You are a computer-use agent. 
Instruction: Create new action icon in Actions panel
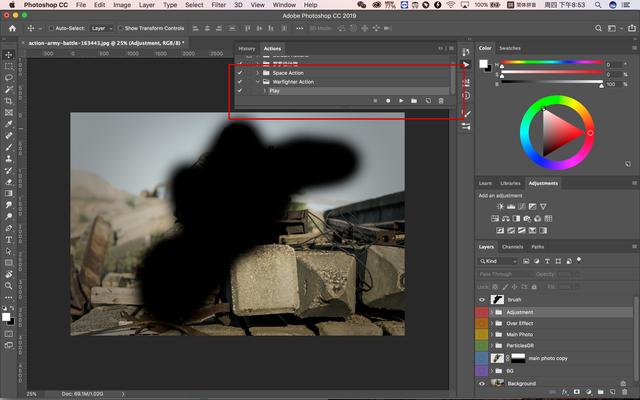coord(428,101)
